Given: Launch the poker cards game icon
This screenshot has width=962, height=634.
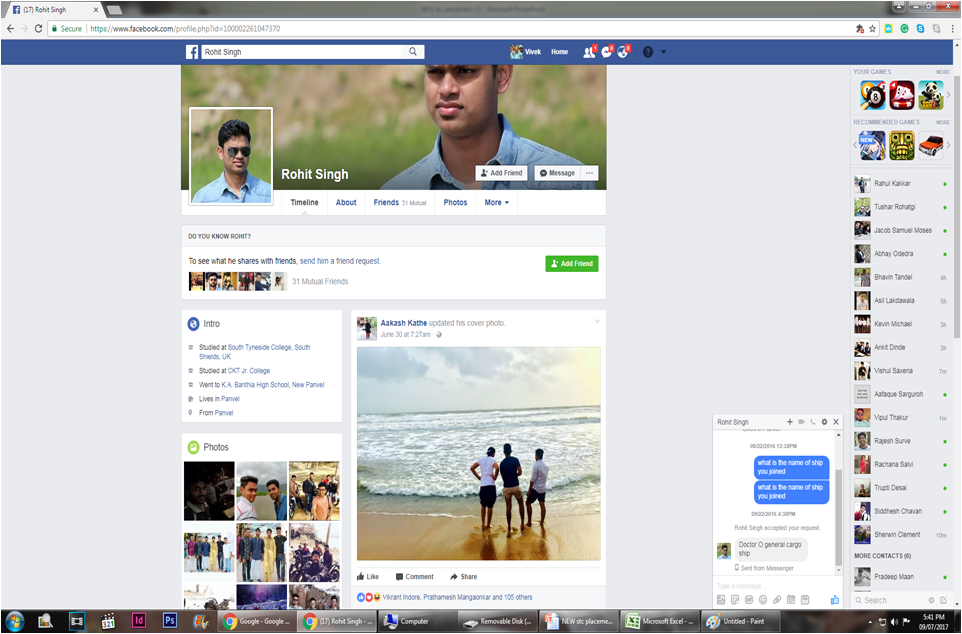Looking at the screenshot, I should pos(901,95).
